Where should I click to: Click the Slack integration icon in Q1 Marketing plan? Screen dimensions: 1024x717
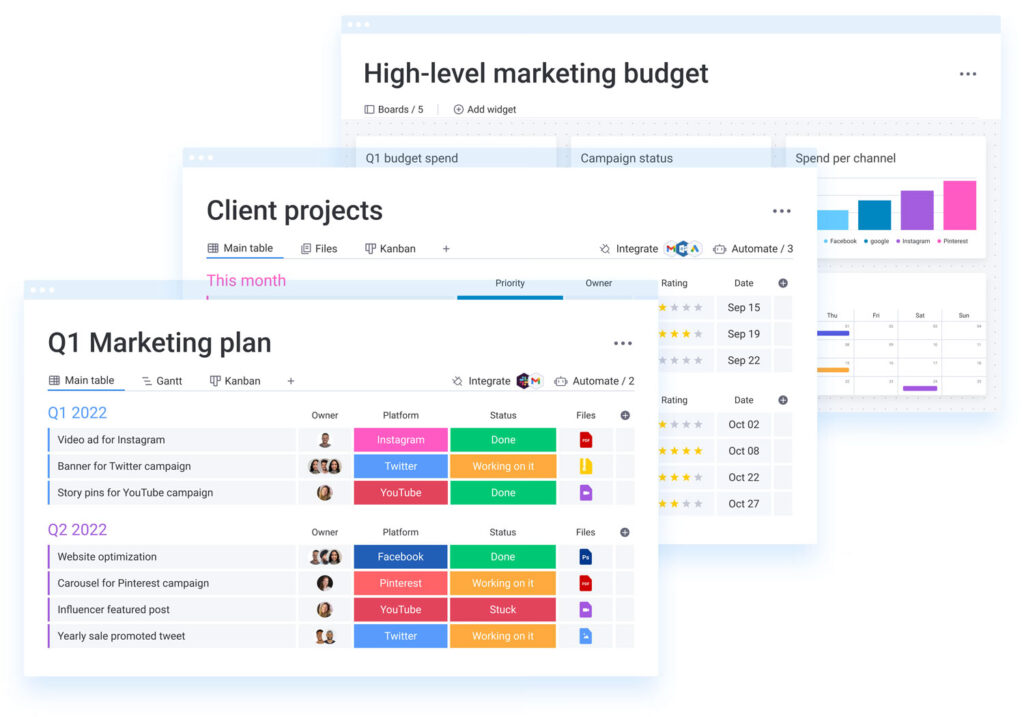click(522, 381)
